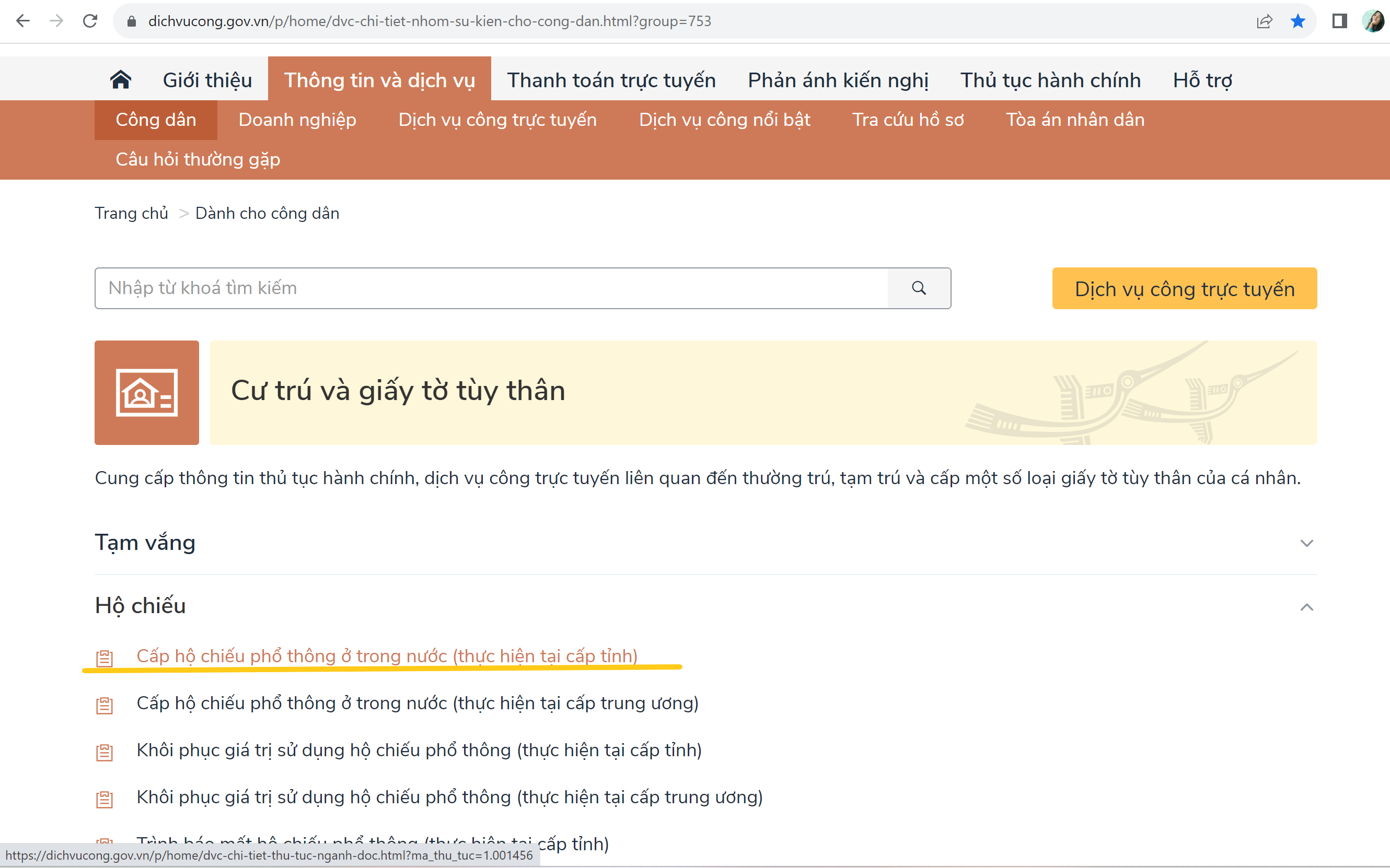Focus the keyword search input field
Screen dimensions: 1390x868
491,288
